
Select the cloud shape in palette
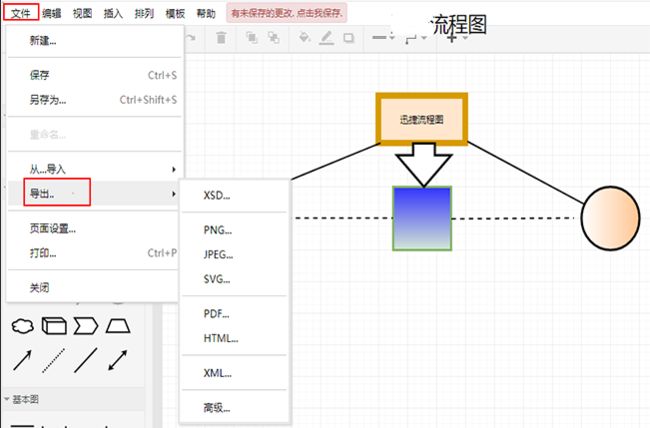click(22, 326)
